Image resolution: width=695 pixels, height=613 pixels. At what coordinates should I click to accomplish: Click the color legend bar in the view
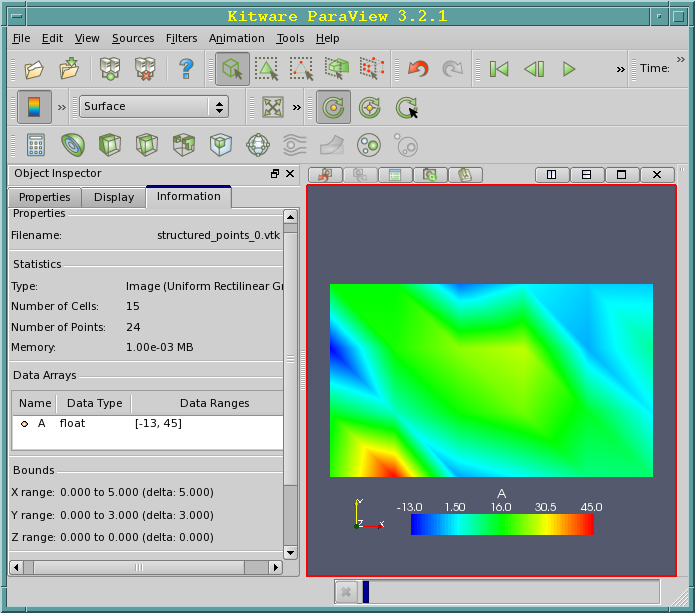click(x=501, y=524)
